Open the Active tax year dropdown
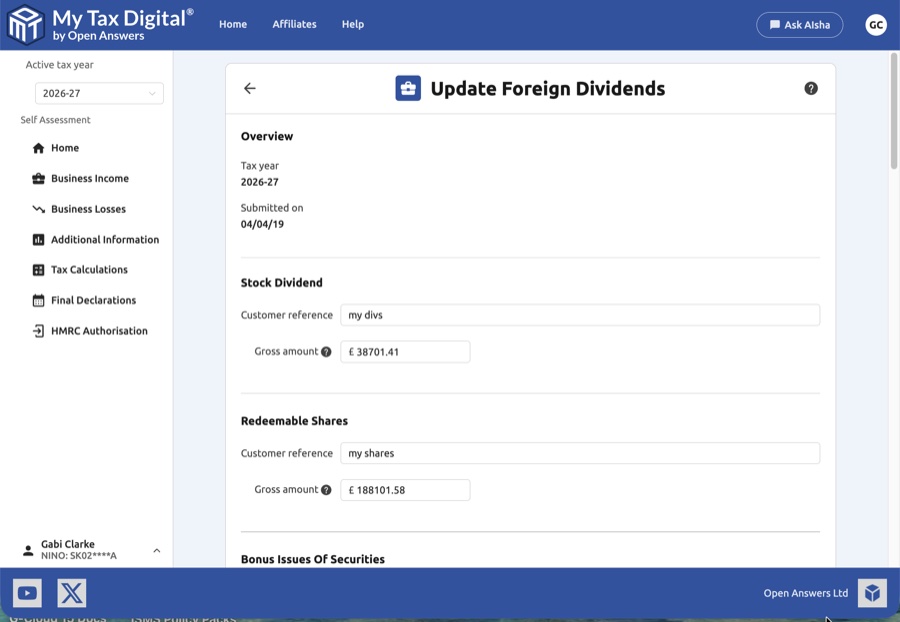The image size is (900, 622). (x=98, y=92)
